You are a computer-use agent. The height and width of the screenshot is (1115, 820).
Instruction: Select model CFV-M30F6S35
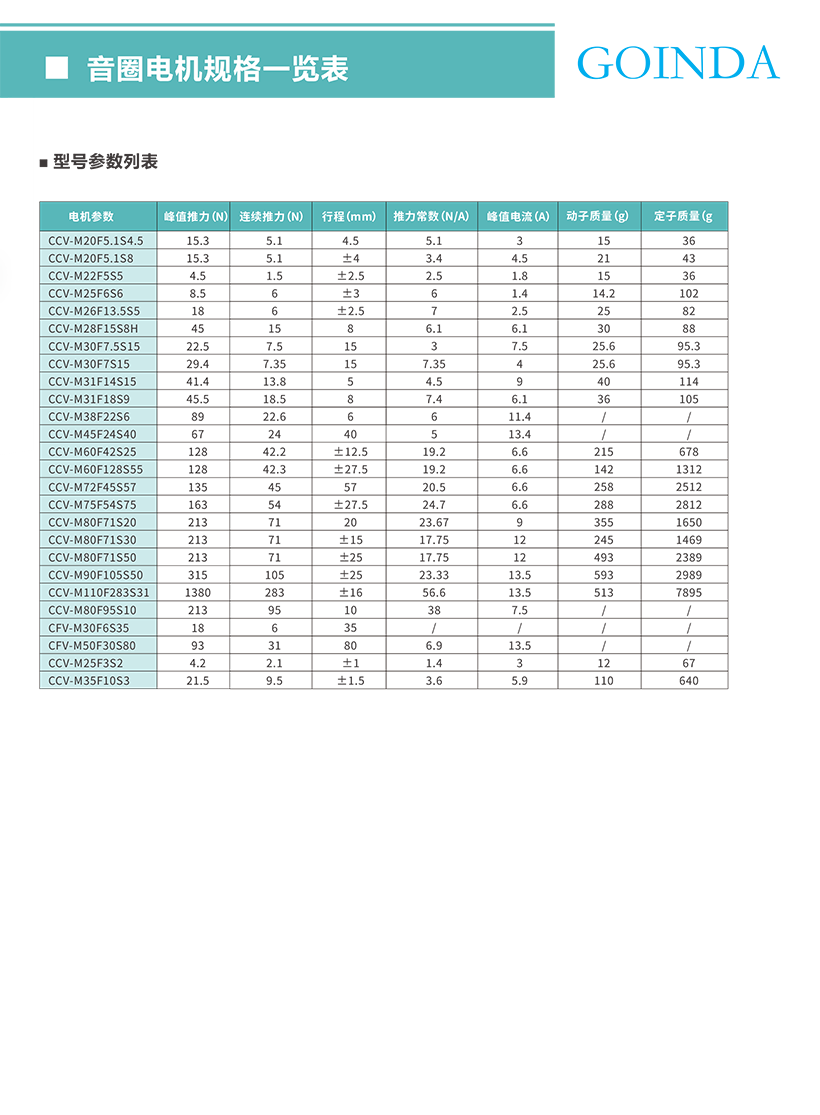tap(89, 628)
